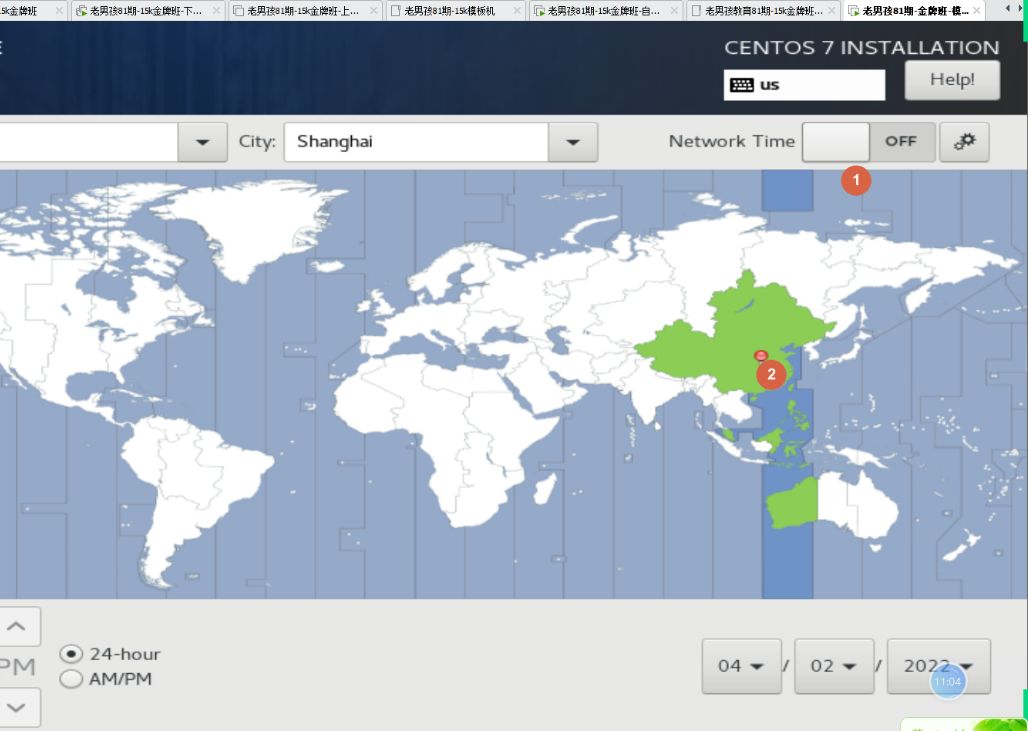This screenshot has height=731, width=1028.
Task: Open Network Time gear settings
Action: [x=964, y=142]
